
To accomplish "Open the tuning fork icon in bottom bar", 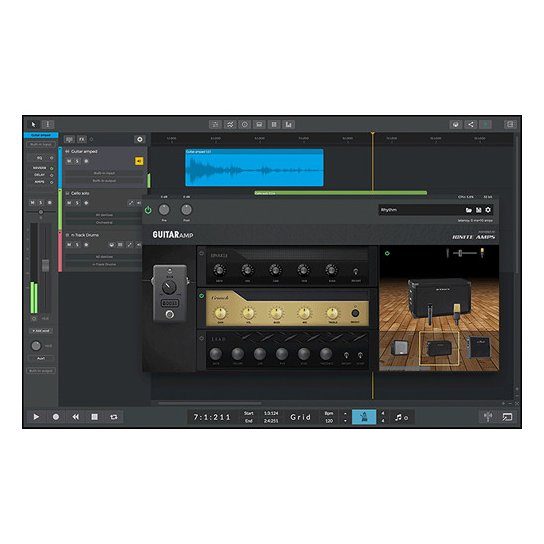I will click(x=488, y=417).
